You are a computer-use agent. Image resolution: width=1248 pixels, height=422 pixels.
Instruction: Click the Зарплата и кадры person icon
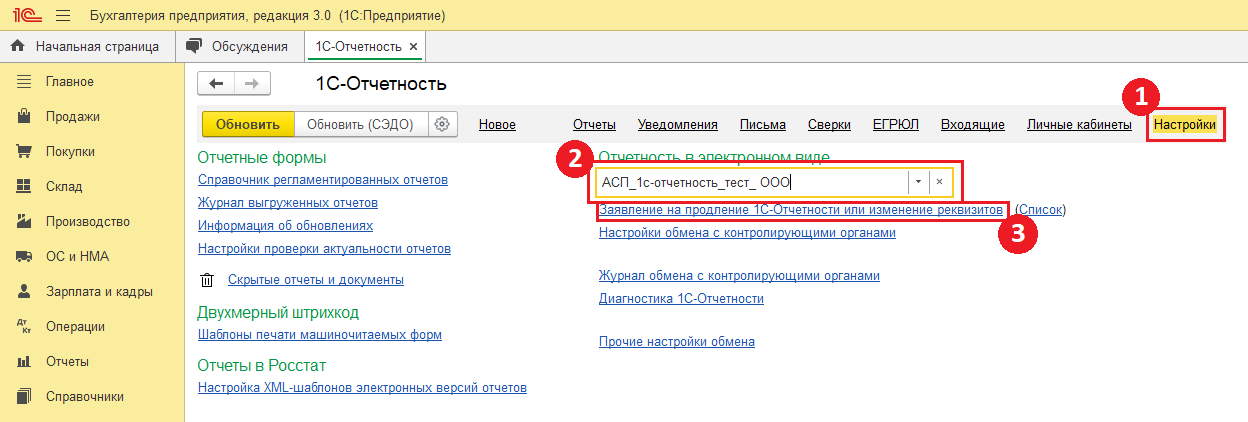coord(24,291)
